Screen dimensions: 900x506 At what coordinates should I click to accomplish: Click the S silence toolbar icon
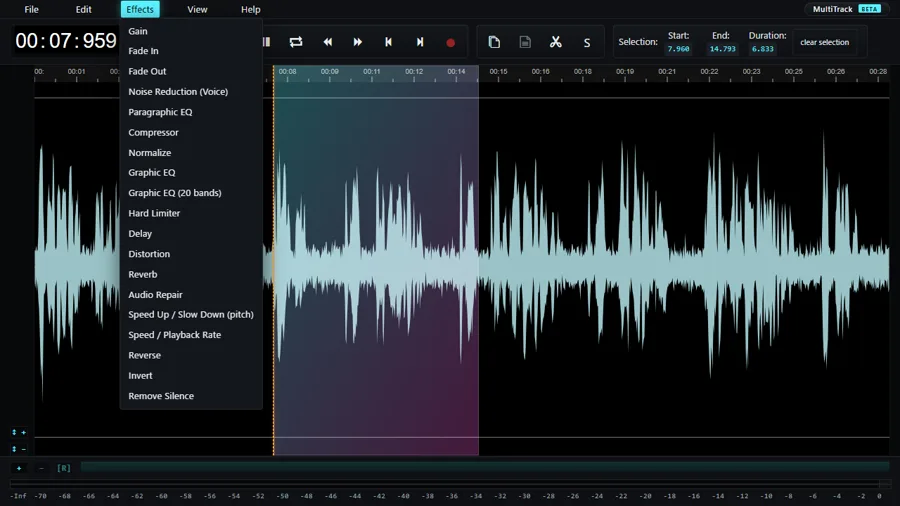point(587,42)
